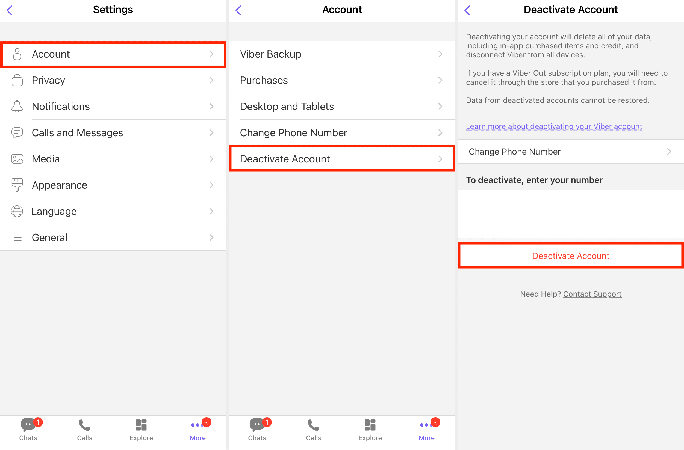Open More tab on Settings screen
Viewport: 684px width, 450px height.
[198, 429]
